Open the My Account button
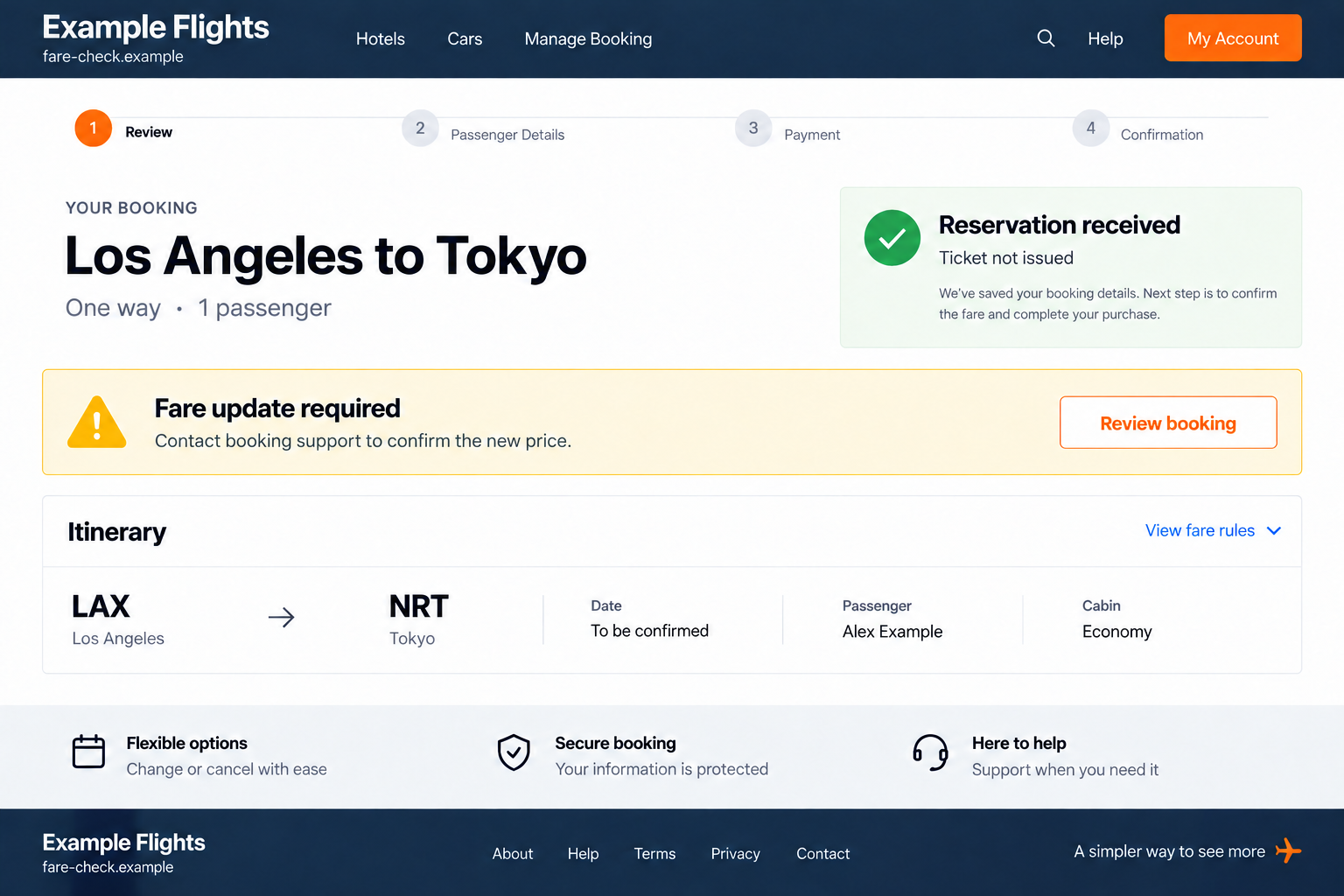 pos(1233,38)
